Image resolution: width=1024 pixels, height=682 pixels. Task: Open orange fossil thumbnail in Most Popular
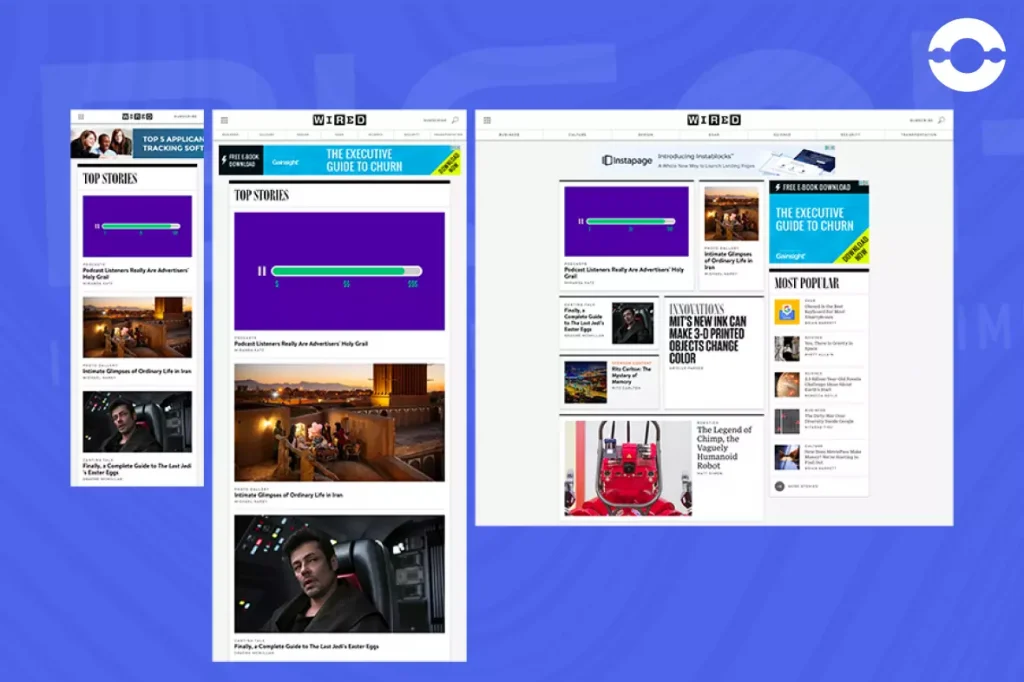point(787,385)
